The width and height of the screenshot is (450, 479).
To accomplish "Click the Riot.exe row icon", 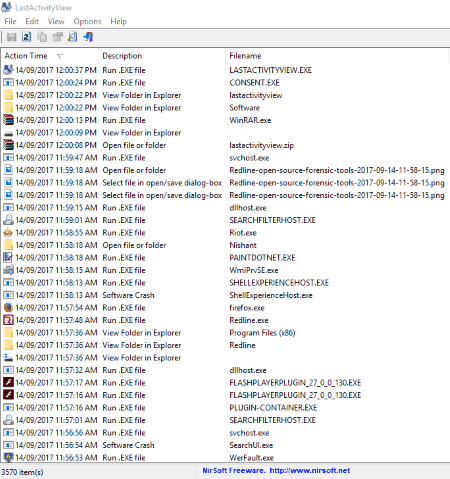I will click(8, 233).
